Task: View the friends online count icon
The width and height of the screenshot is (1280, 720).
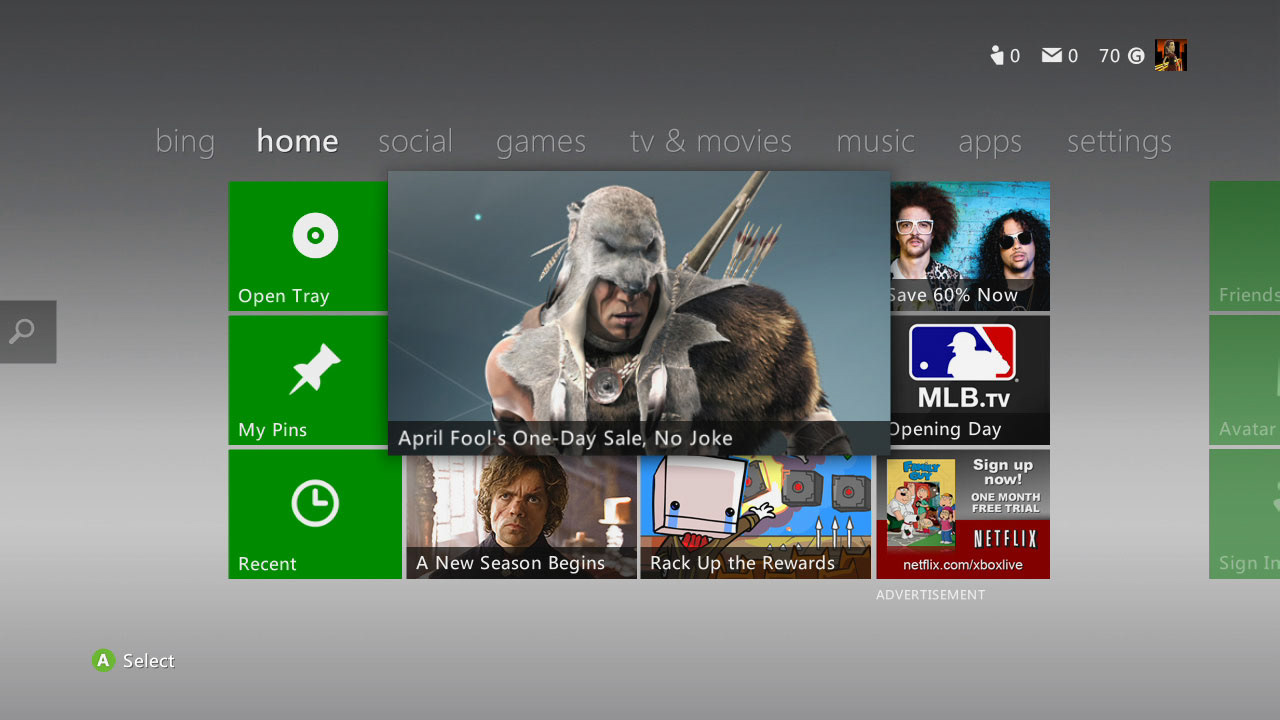Action: [x=996, y=56]
